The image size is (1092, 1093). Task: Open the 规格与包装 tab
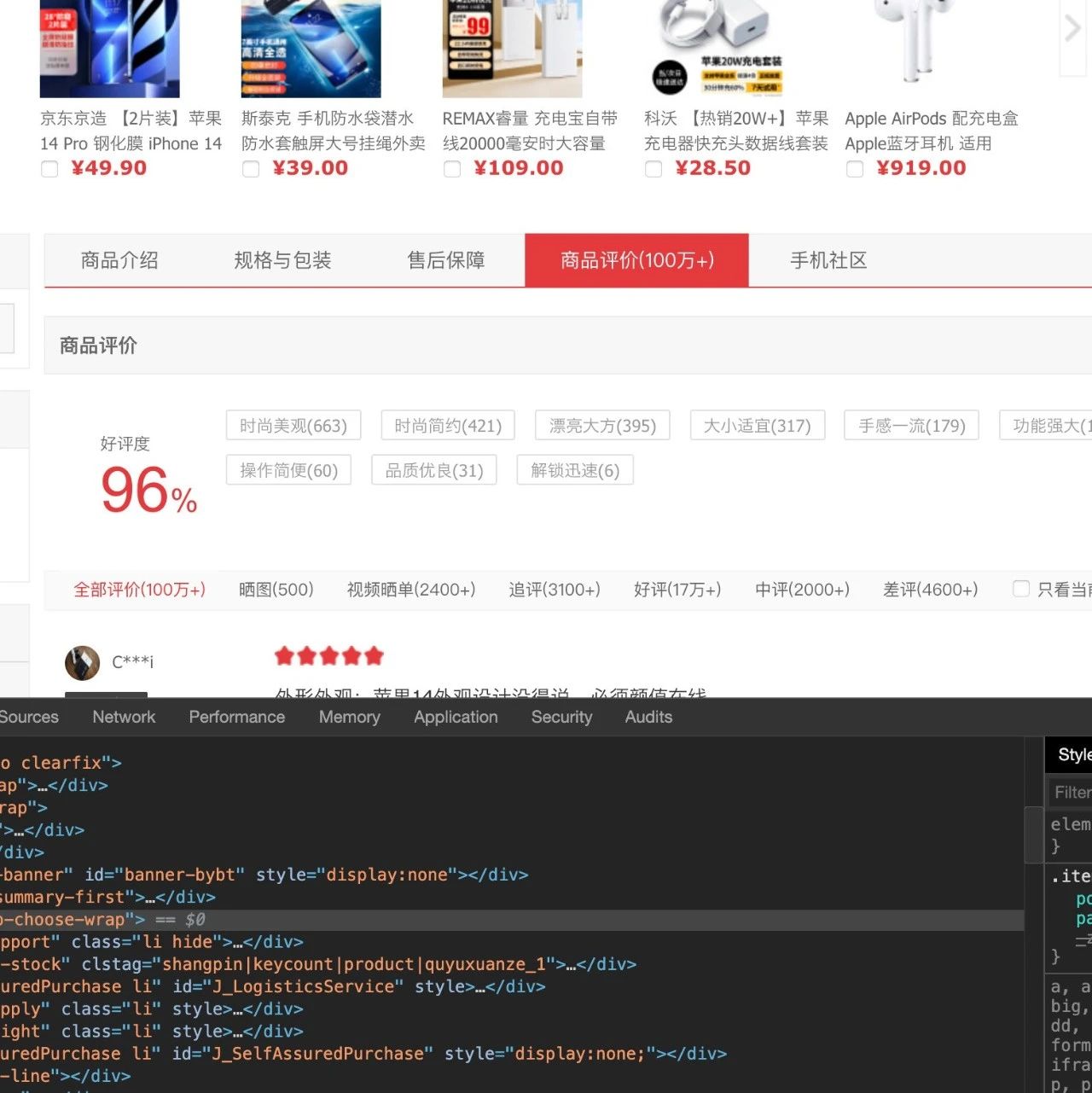click(x=282, y=260)
